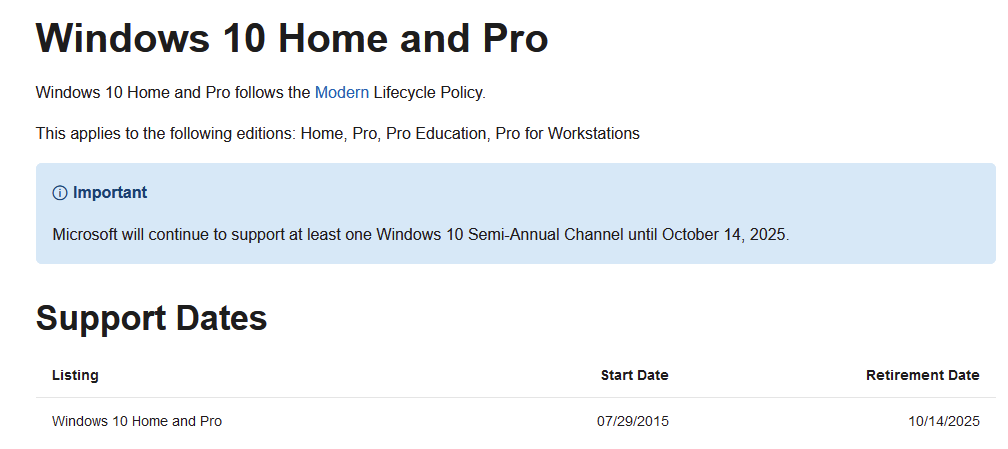
Task: Click the words 'Lifecycle Policy' after the Modern link
Action: coord(429,93)
